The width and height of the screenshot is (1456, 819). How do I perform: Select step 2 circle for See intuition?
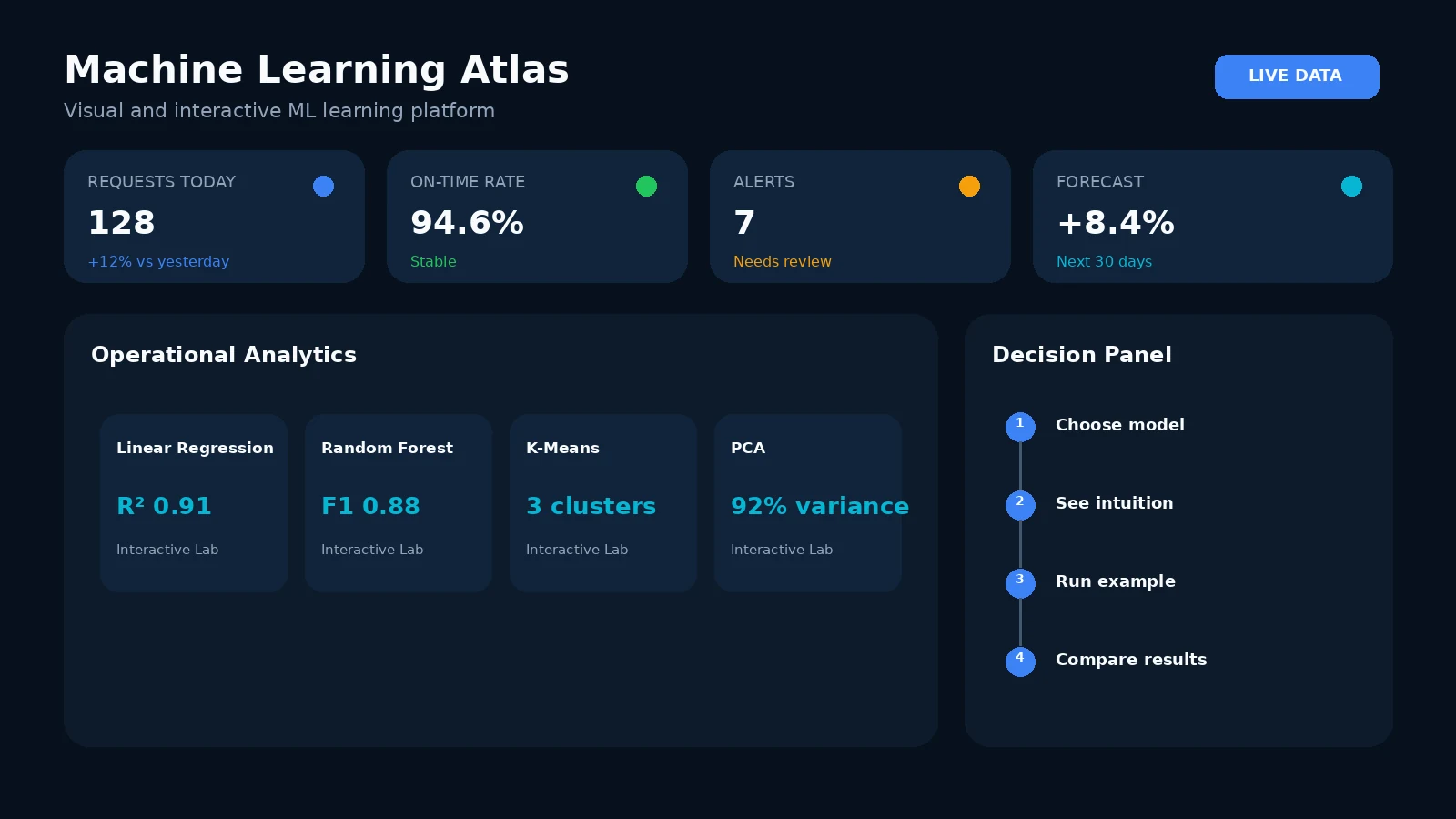click(x=1020, y=505)
